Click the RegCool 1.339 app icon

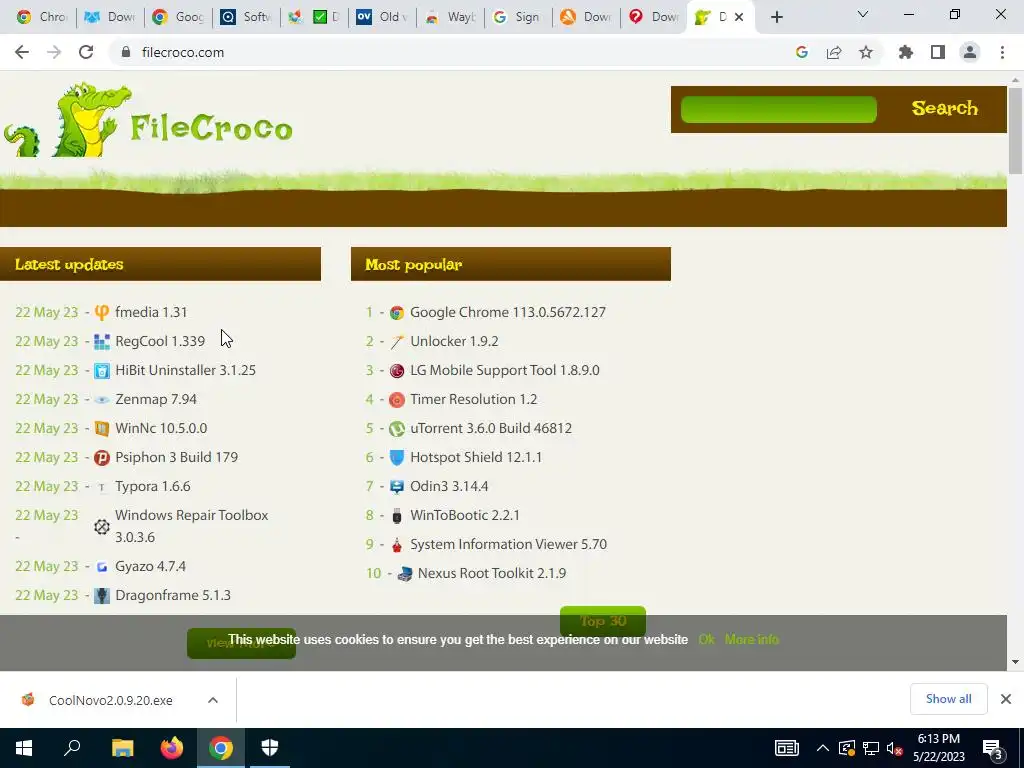(102, 342)
